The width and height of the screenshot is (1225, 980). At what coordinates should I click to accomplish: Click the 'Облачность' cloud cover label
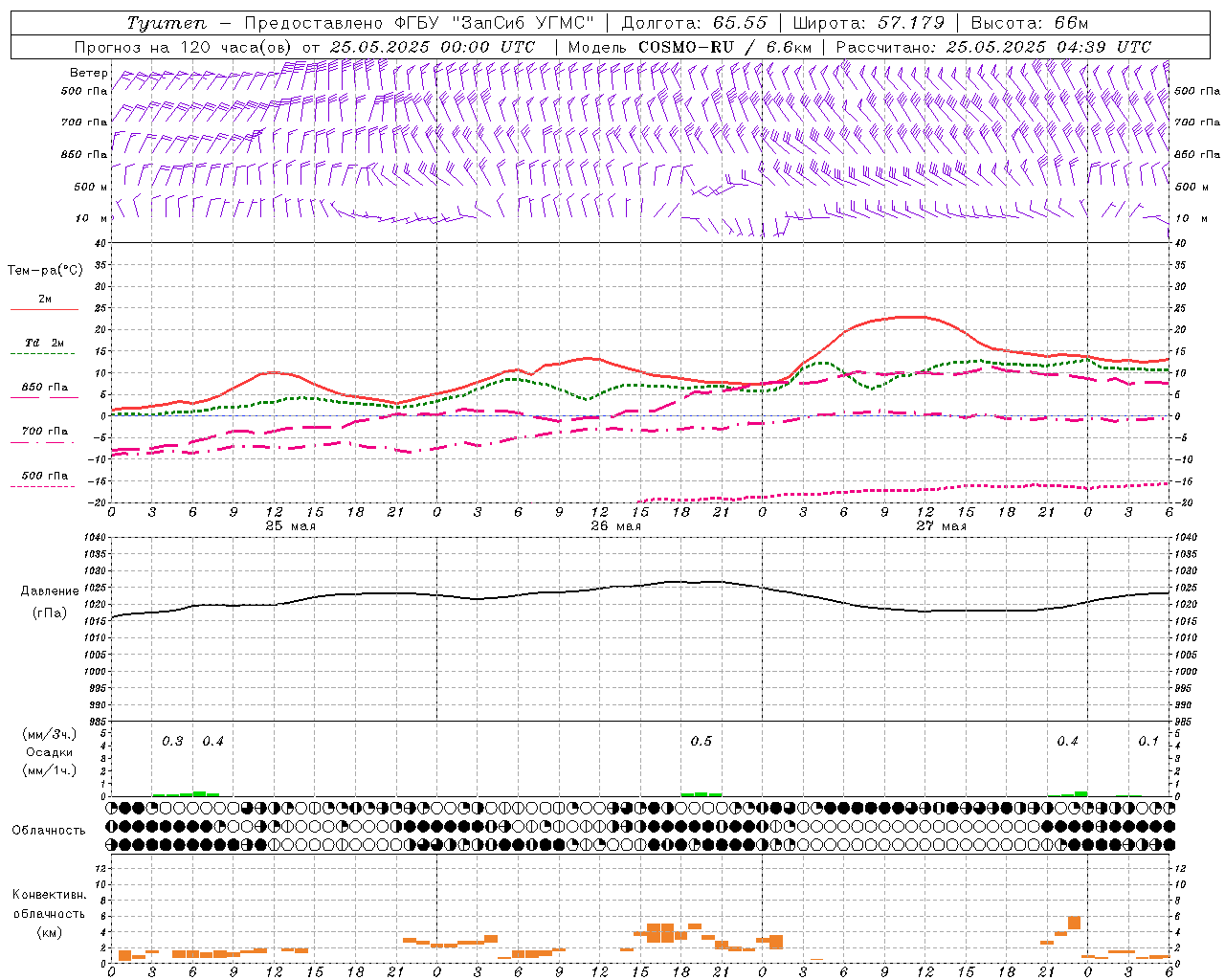(x=49, y=831)
